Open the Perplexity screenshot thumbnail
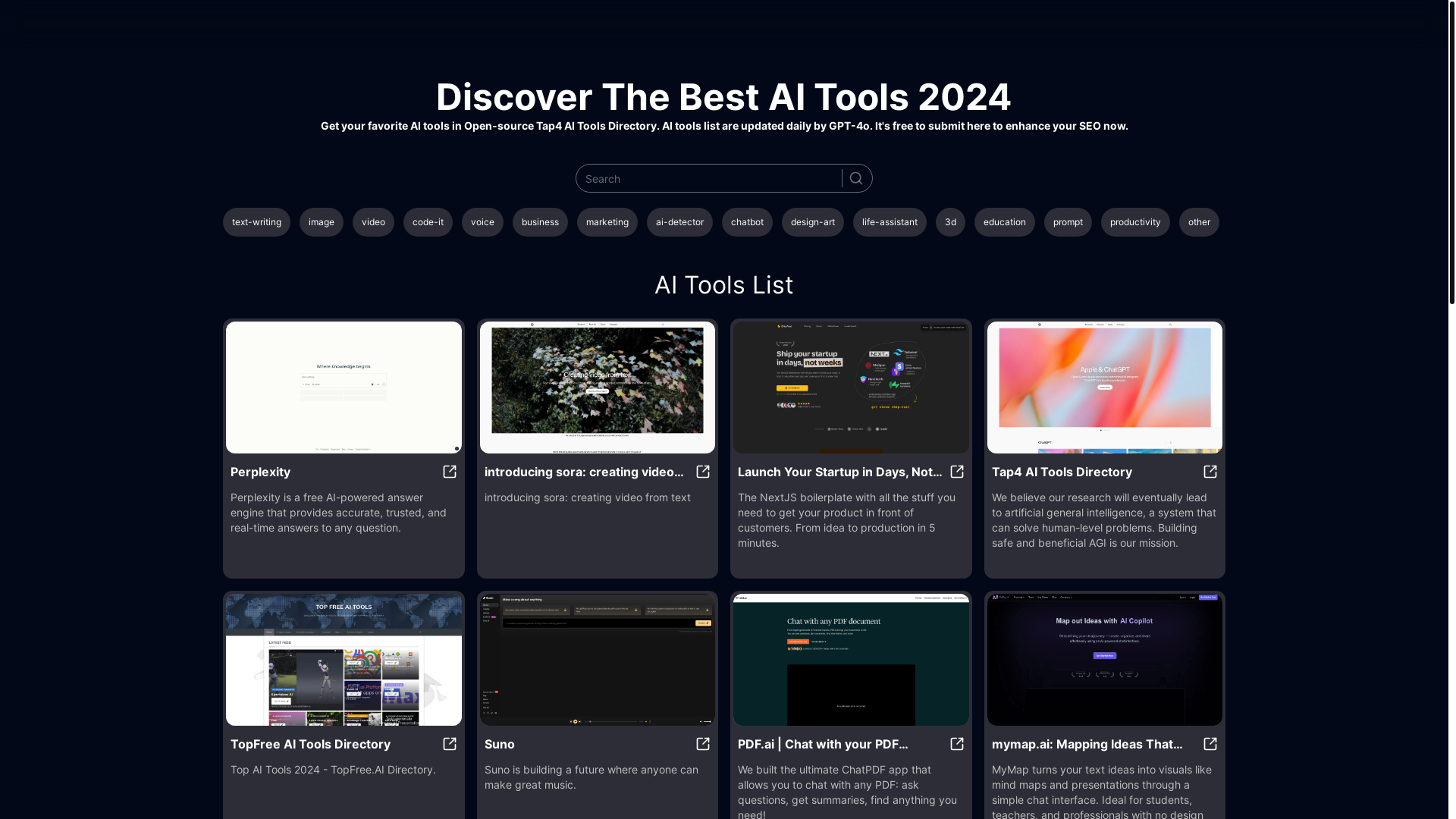Image resolution: width=1456 pixels, height=819 pixels. [344, 388]
